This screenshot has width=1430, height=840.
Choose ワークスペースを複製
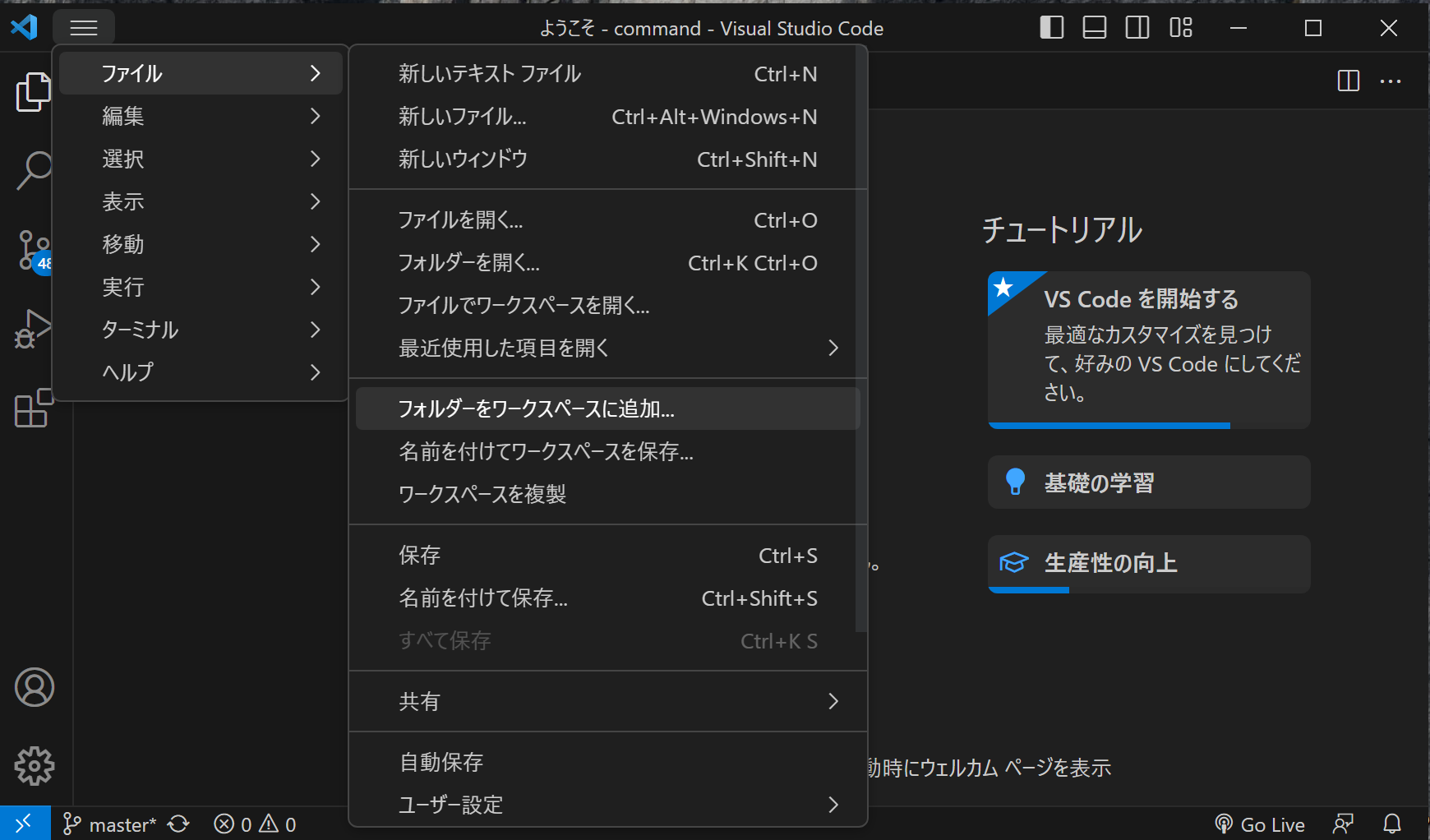(x=607, y=495)
